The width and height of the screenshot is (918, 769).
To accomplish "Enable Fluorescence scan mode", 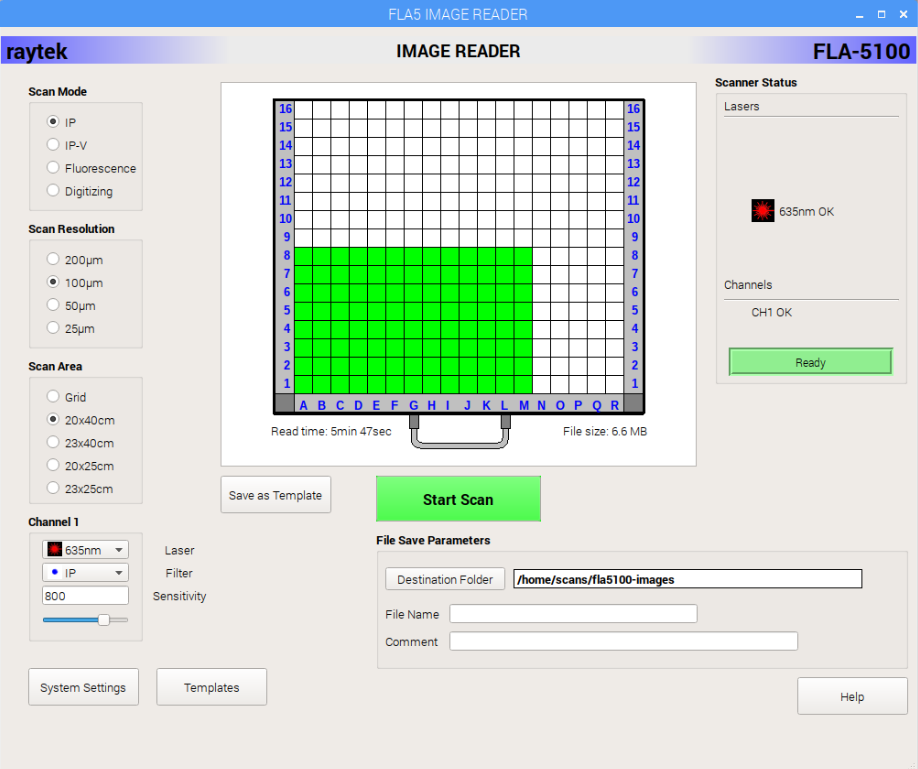I will 51,167.
